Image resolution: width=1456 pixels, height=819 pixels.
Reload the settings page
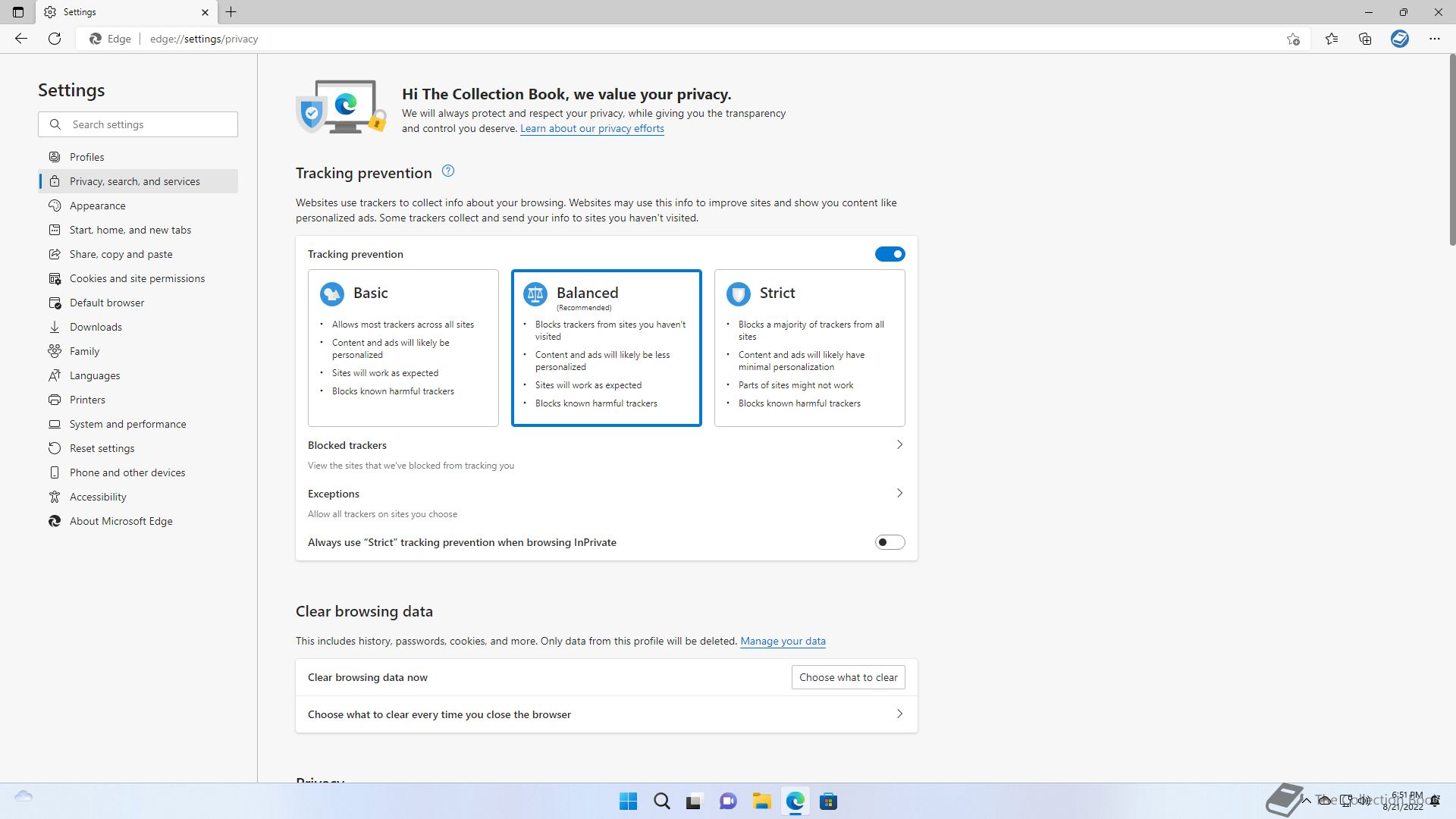[55, 39]
